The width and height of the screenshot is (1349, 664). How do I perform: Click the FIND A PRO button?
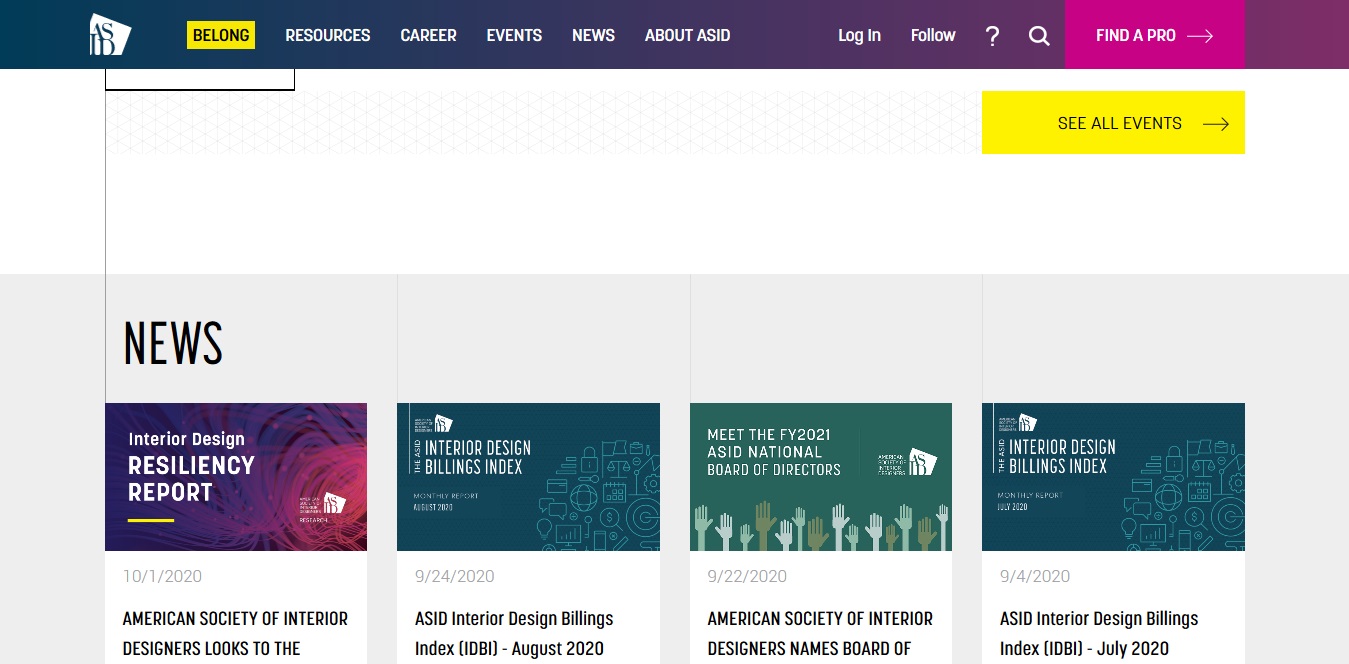1155,35
